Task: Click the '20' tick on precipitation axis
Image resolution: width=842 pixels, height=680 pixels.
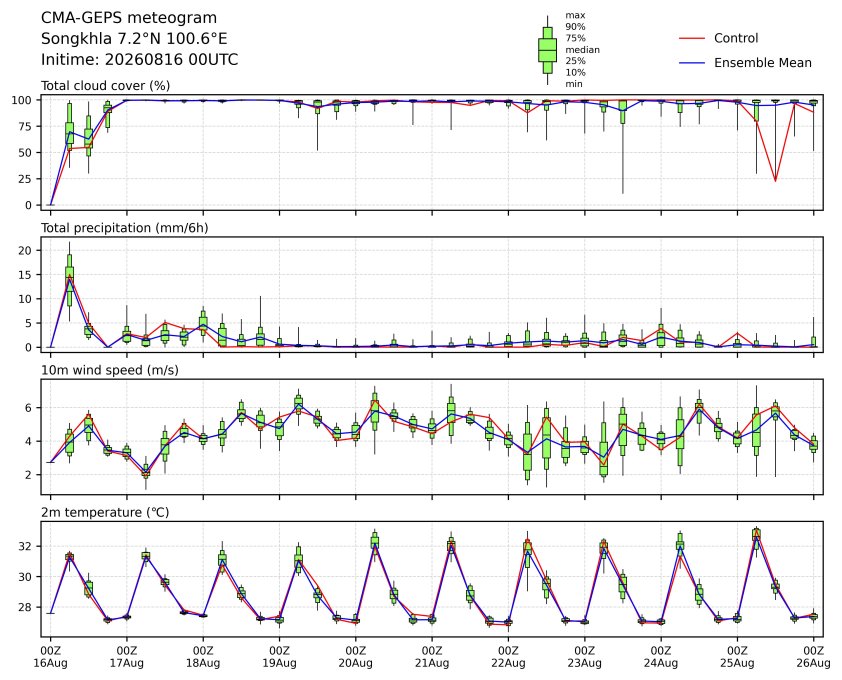Action: (25, 251)
